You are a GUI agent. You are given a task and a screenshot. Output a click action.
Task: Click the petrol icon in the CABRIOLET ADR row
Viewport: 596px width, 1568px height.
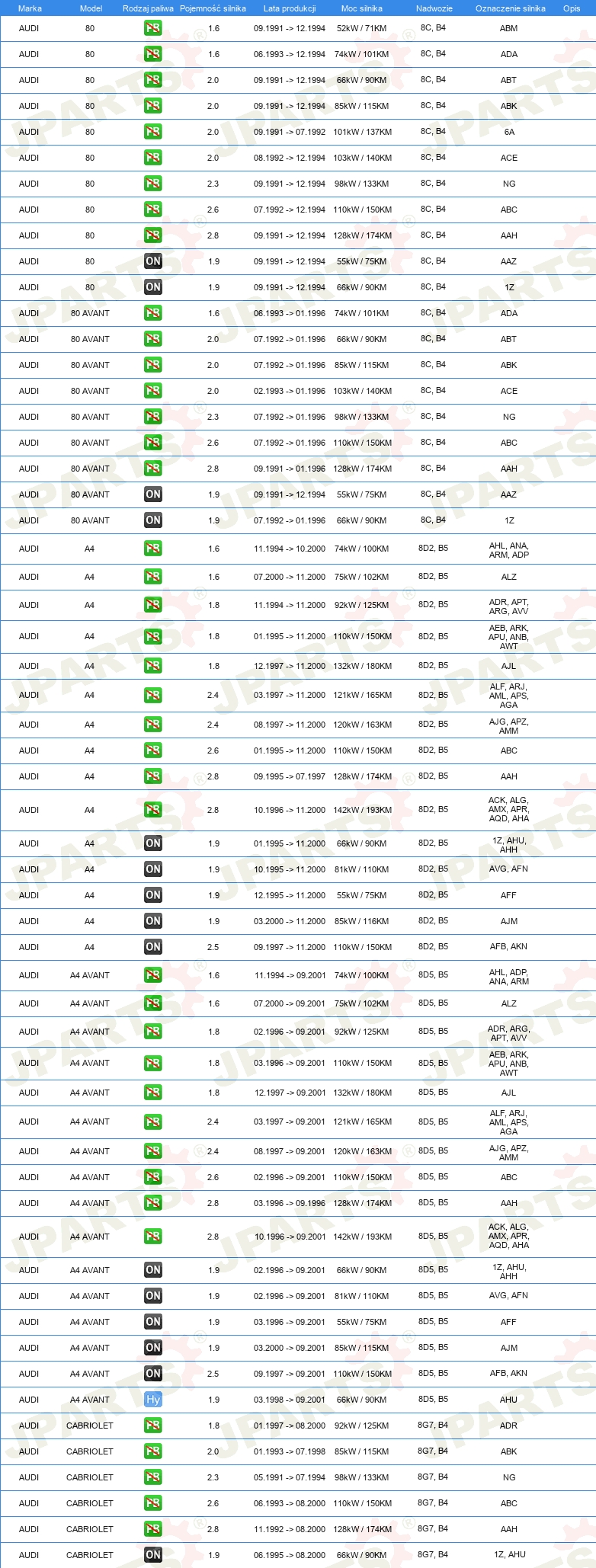click(x=152, y=1426)
